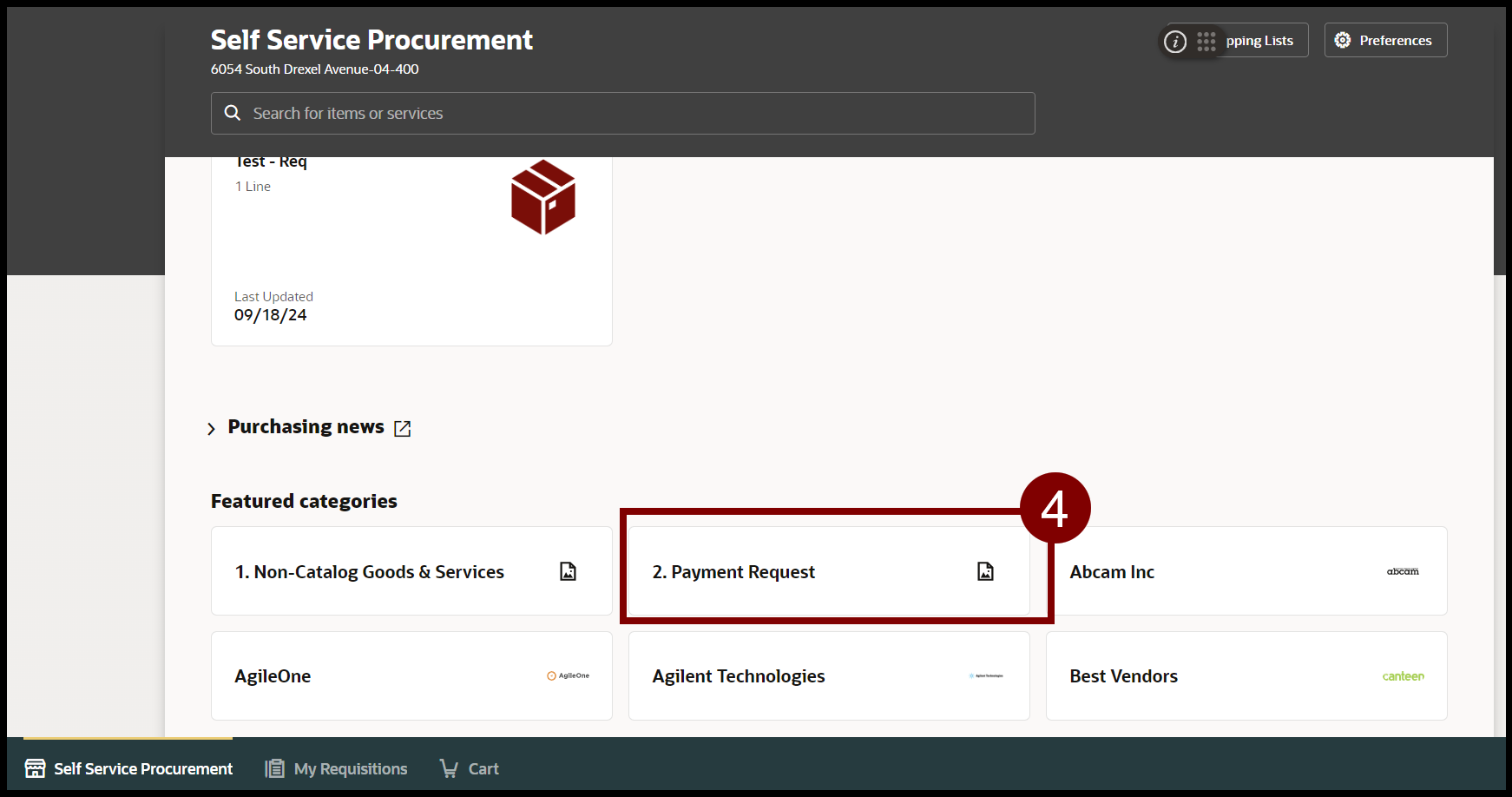This screenshot has height=797, width=1512.
Task: Click the canteen logo on Best Vendors
Action: tap(1403, 676)
